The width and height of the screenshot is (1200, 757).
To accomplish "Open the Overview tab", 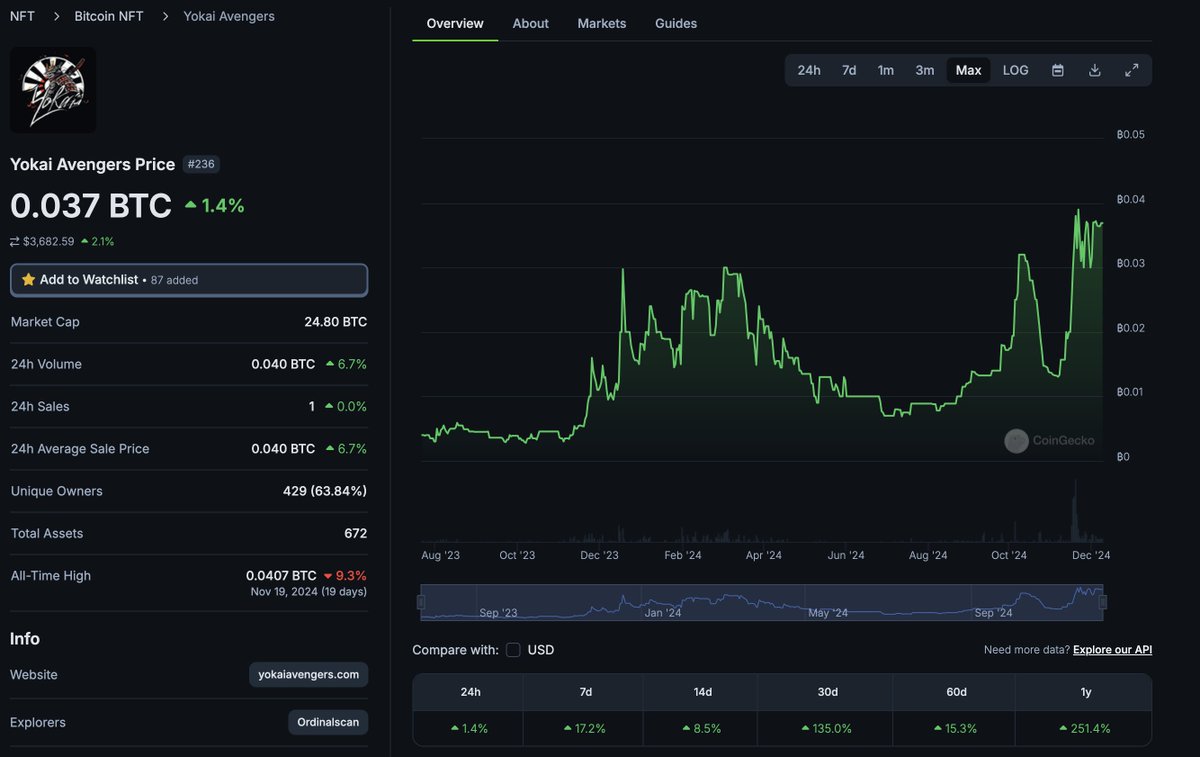I will pyautogui.click(x=455, y=23).
